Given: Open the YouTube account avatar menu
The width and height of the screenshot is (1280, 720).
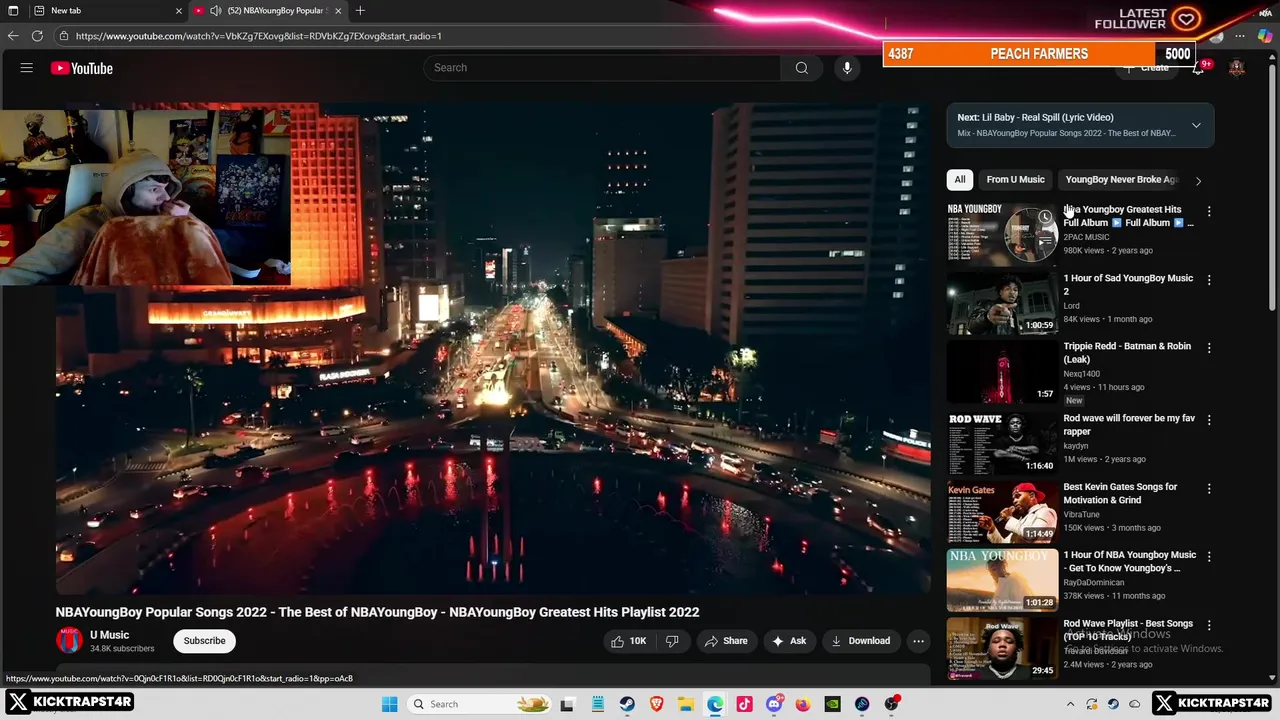Looking at the screenshot, I should [x=1237, y=68].
